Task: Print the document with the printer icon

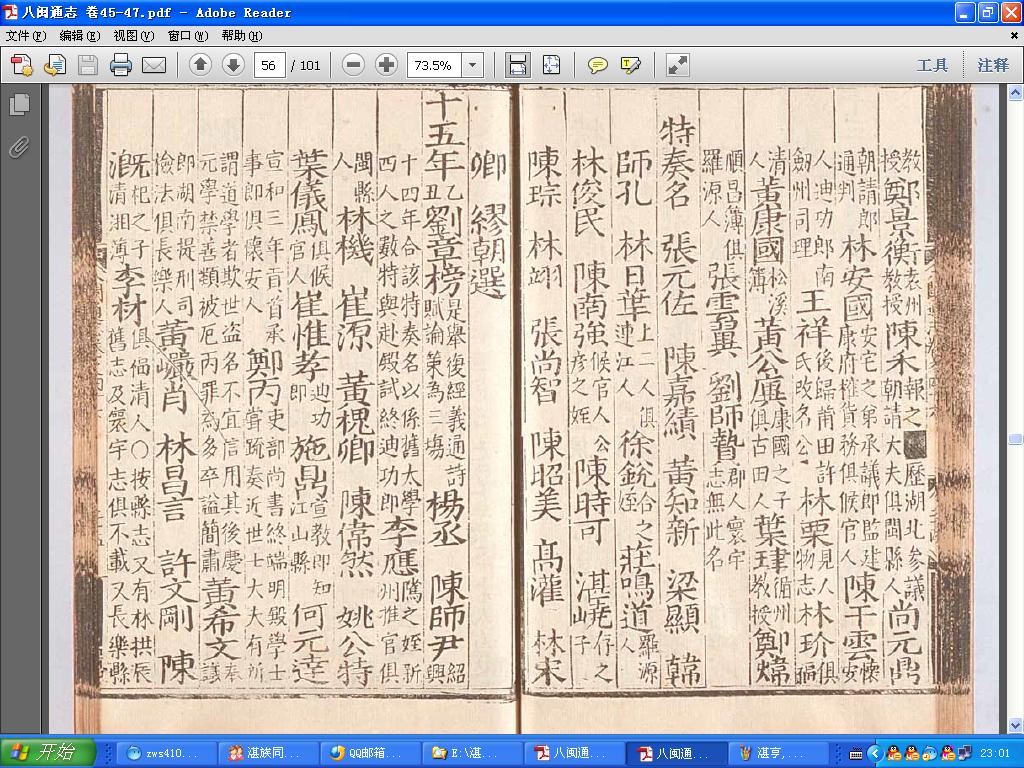Action: click(x=121, y=65)
